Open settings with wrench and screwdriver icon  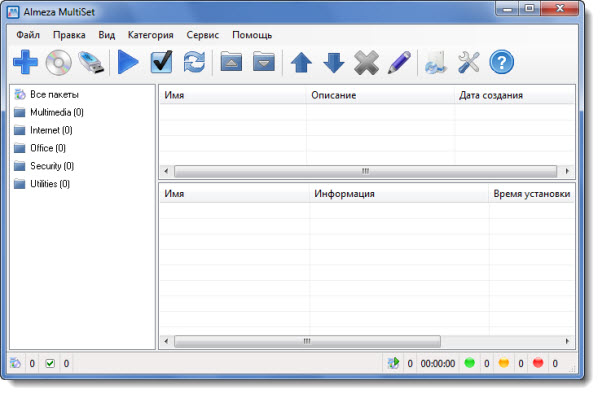[469, 62]
